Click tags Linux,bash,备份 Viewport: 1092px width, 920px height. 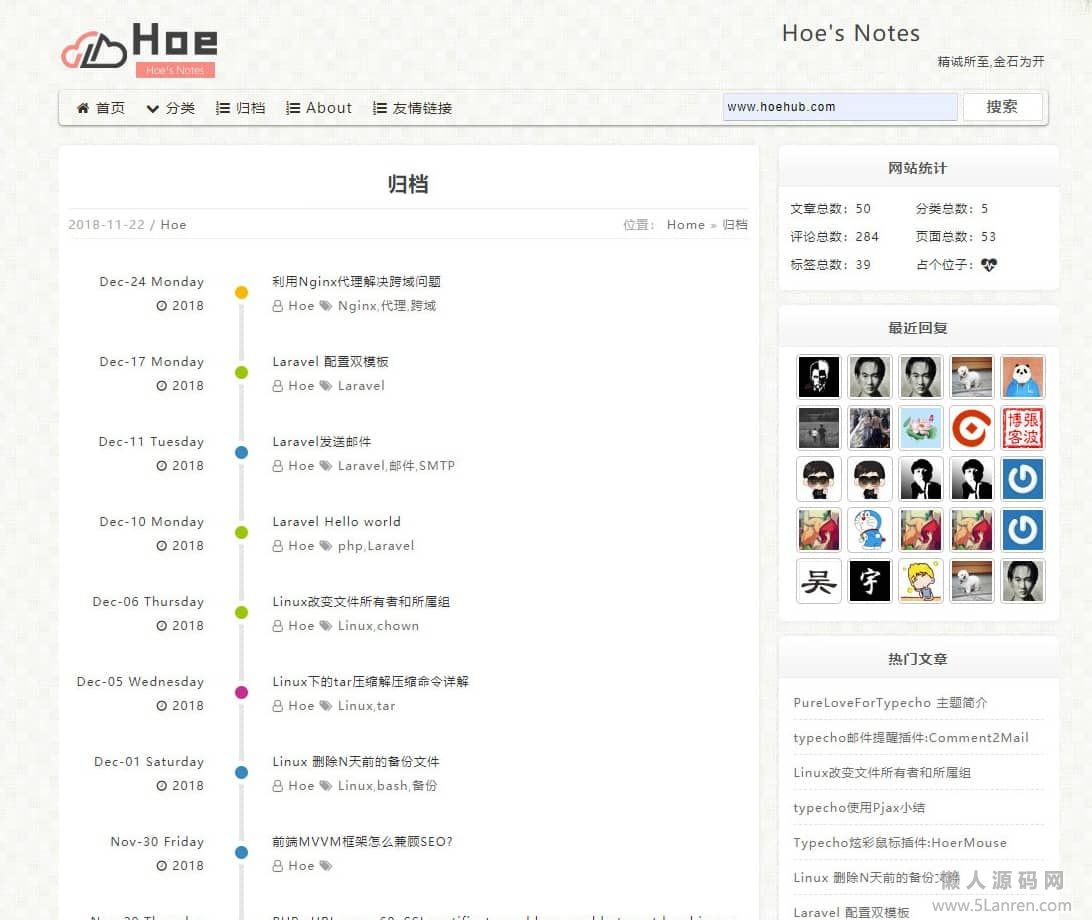(x=387, y=786)
